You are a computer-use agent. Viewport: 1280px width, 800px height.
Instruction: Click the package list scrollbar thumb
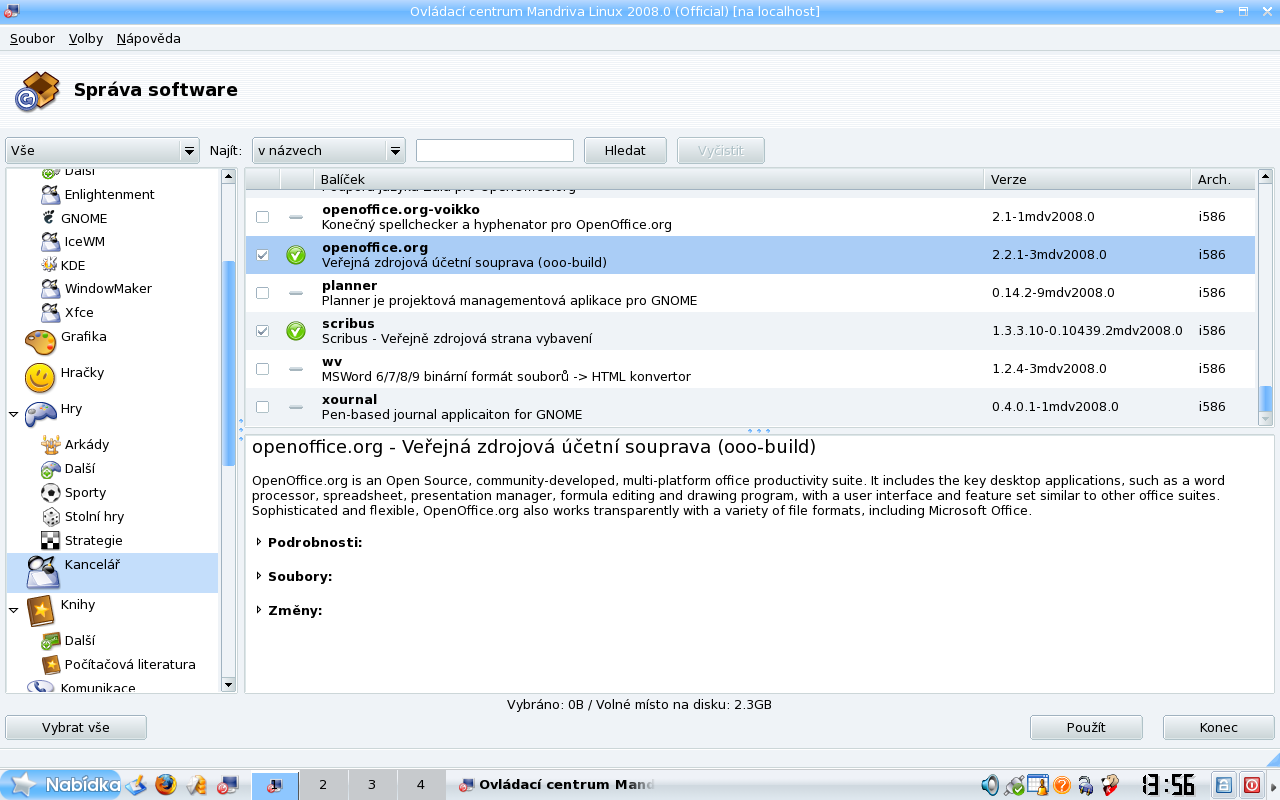coord(1266,398)
